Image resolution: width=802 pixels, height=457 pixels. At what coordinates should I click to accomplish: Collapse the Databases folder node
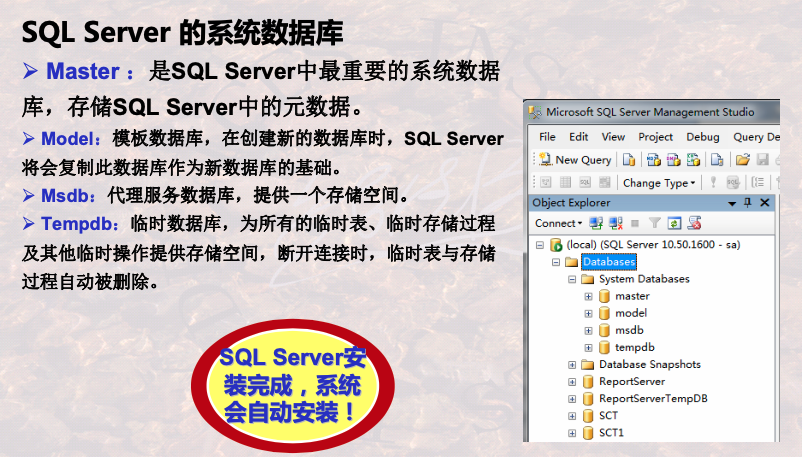click(556, 262)
